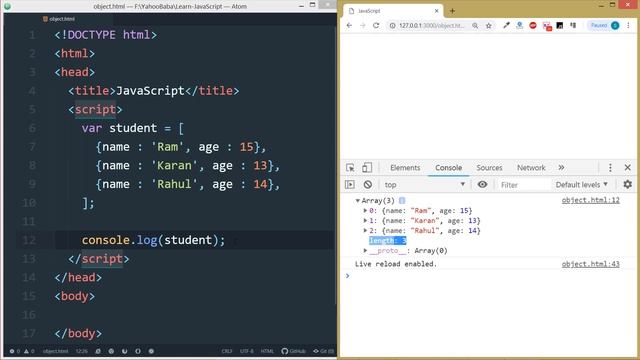Image resolution: width=640 pixels, height=360 pixels.
Task: Open the top context dropdown
Action: 424,184
